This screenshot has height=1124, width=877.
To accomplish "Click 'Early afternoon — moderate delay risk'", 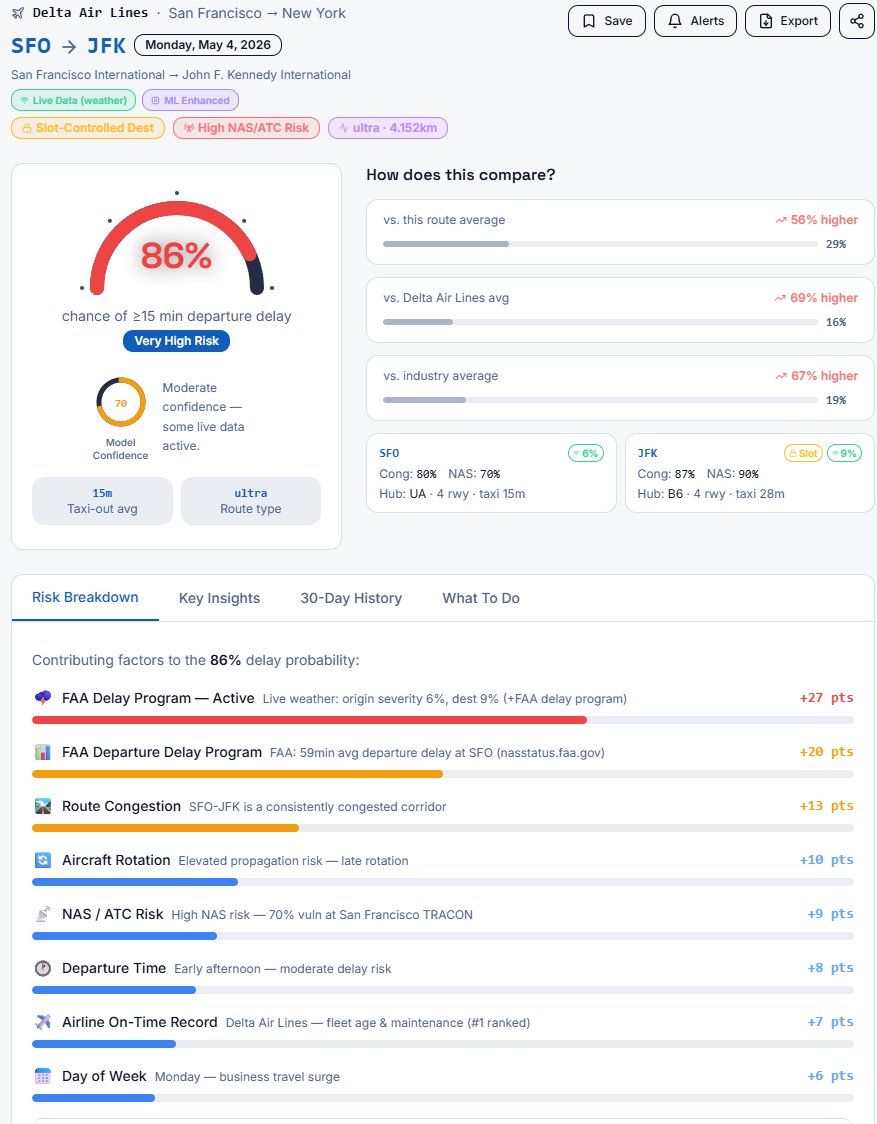I will pyautogui.click(x=283, y=968).
